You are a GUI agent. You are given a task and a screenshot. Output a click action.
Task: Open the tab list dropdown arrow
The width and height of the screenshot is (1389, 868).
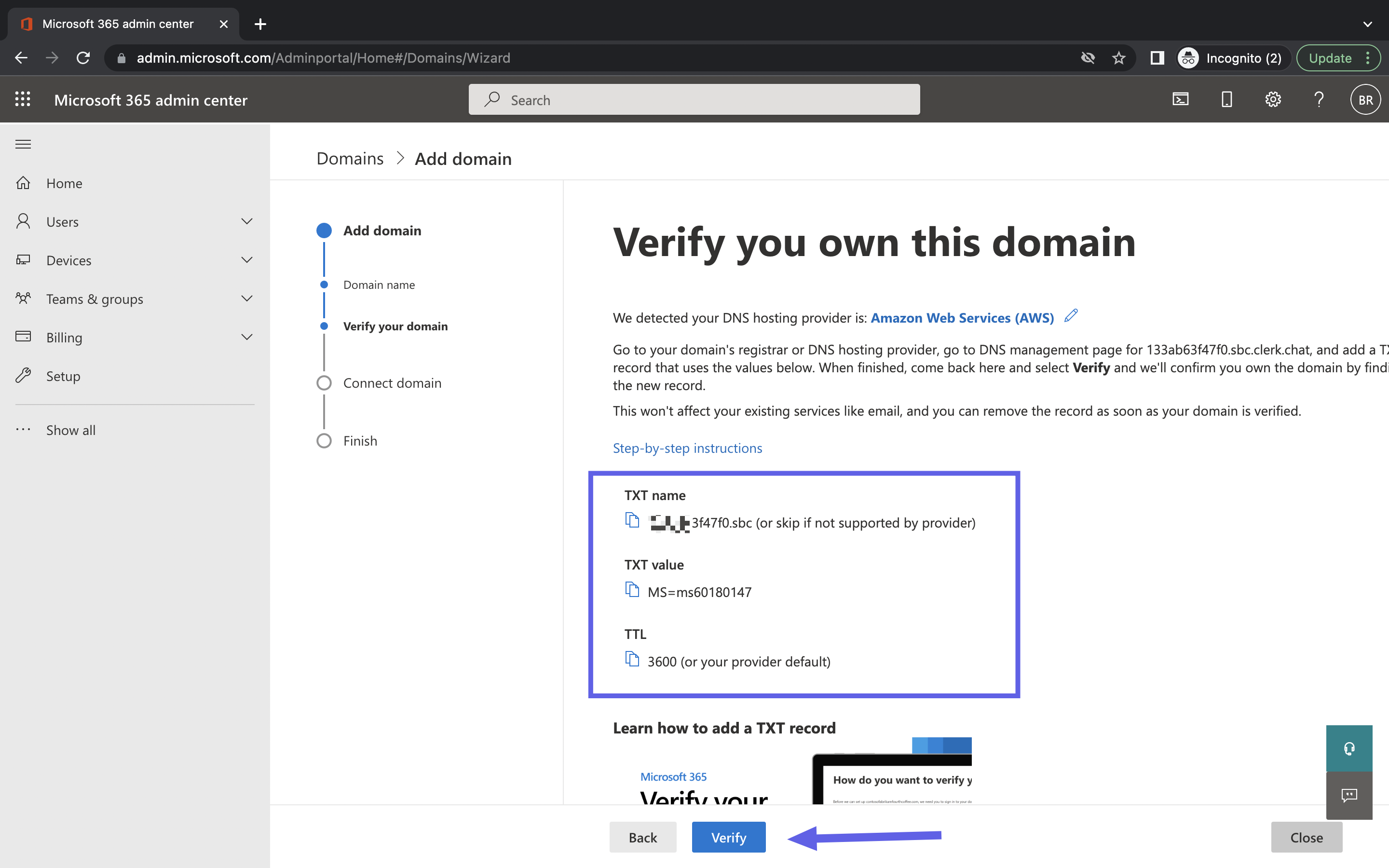pos(1367,24)
